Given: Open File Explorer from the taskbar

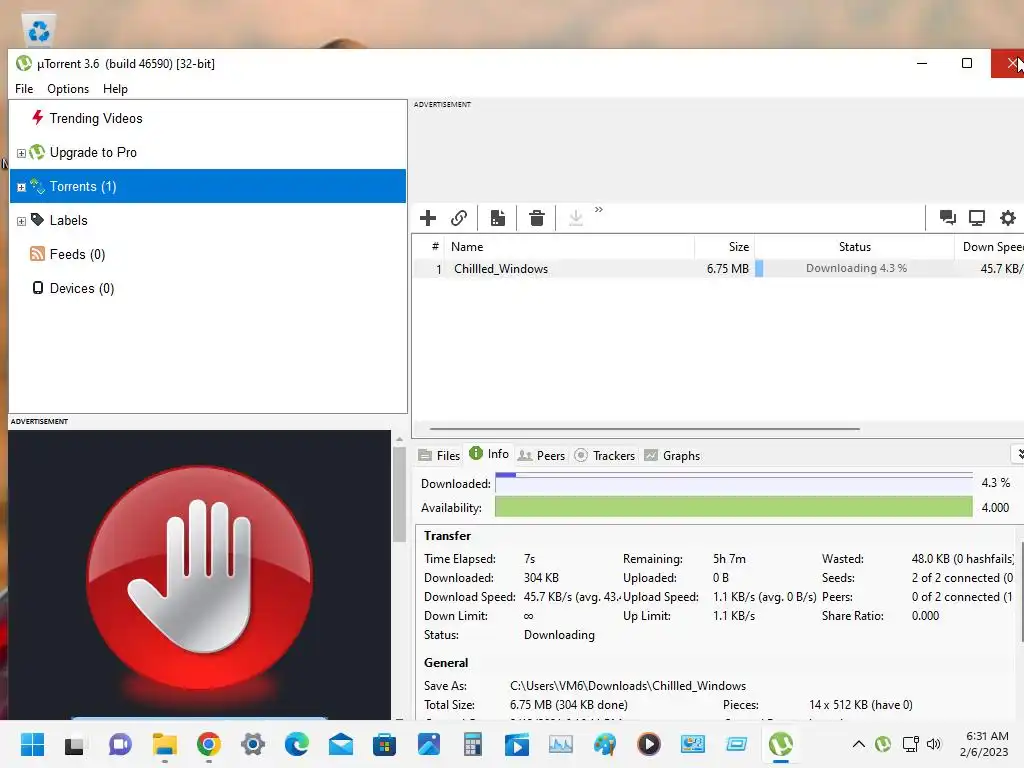Looking at the screenshot, I should point(165,744).
